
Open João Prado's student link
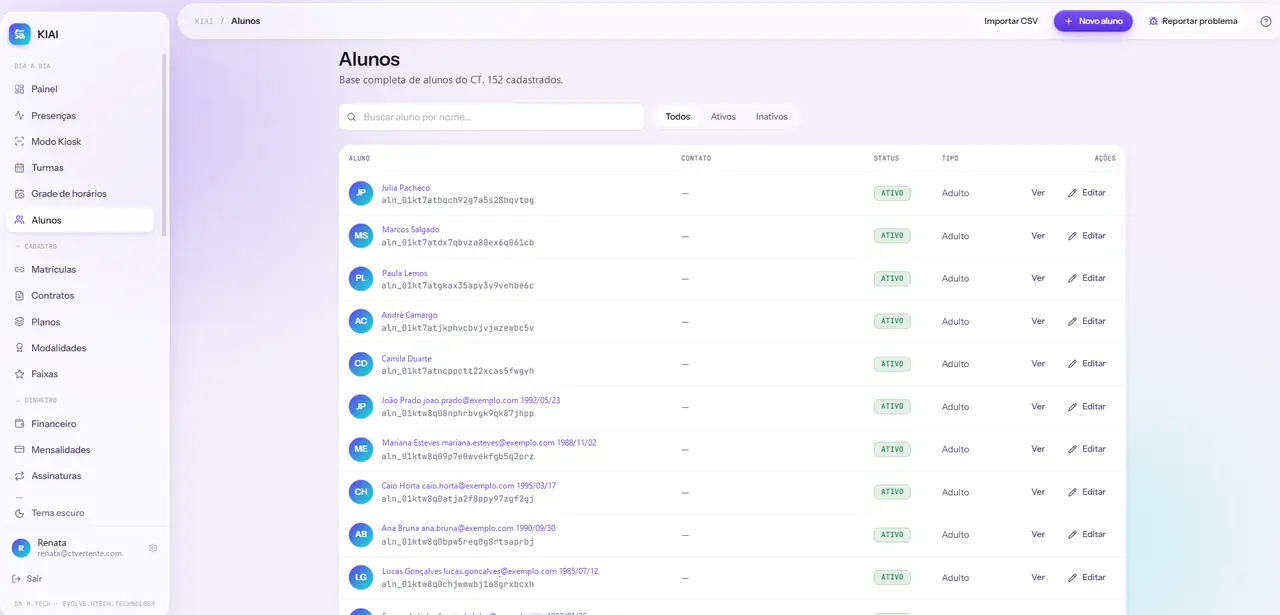[470, 400]
